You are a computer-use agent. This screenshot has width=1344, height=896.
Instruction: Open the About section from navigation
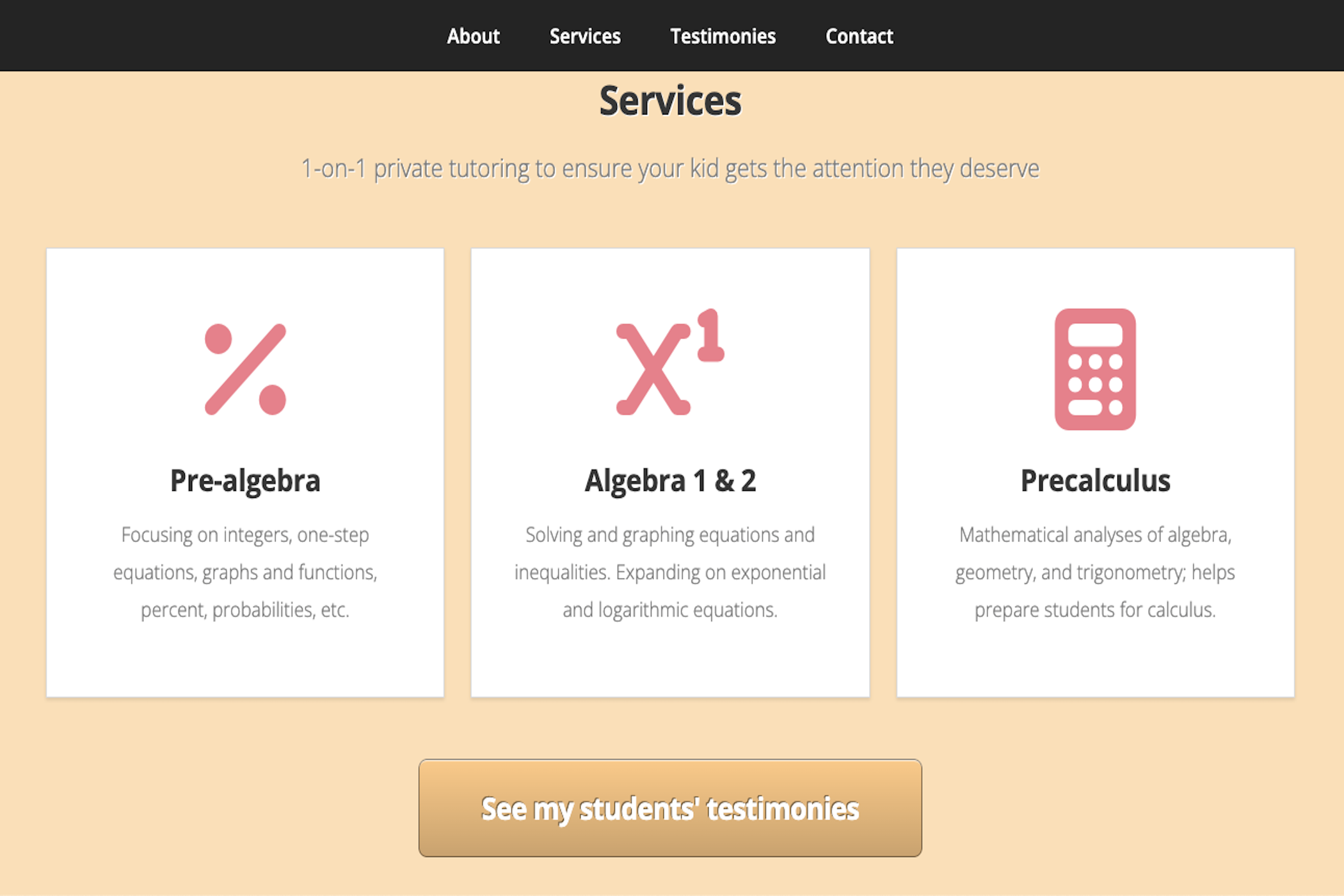click(473, 36)
